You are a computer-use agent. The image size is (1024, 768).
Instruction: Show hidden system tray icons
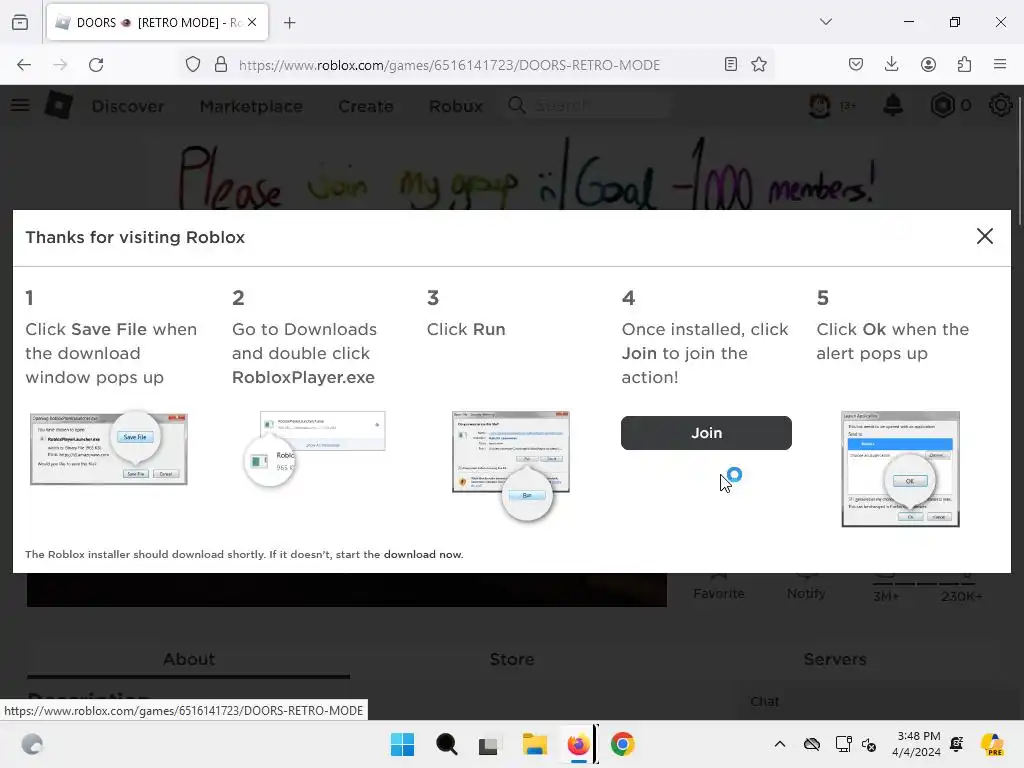(780, 744)
